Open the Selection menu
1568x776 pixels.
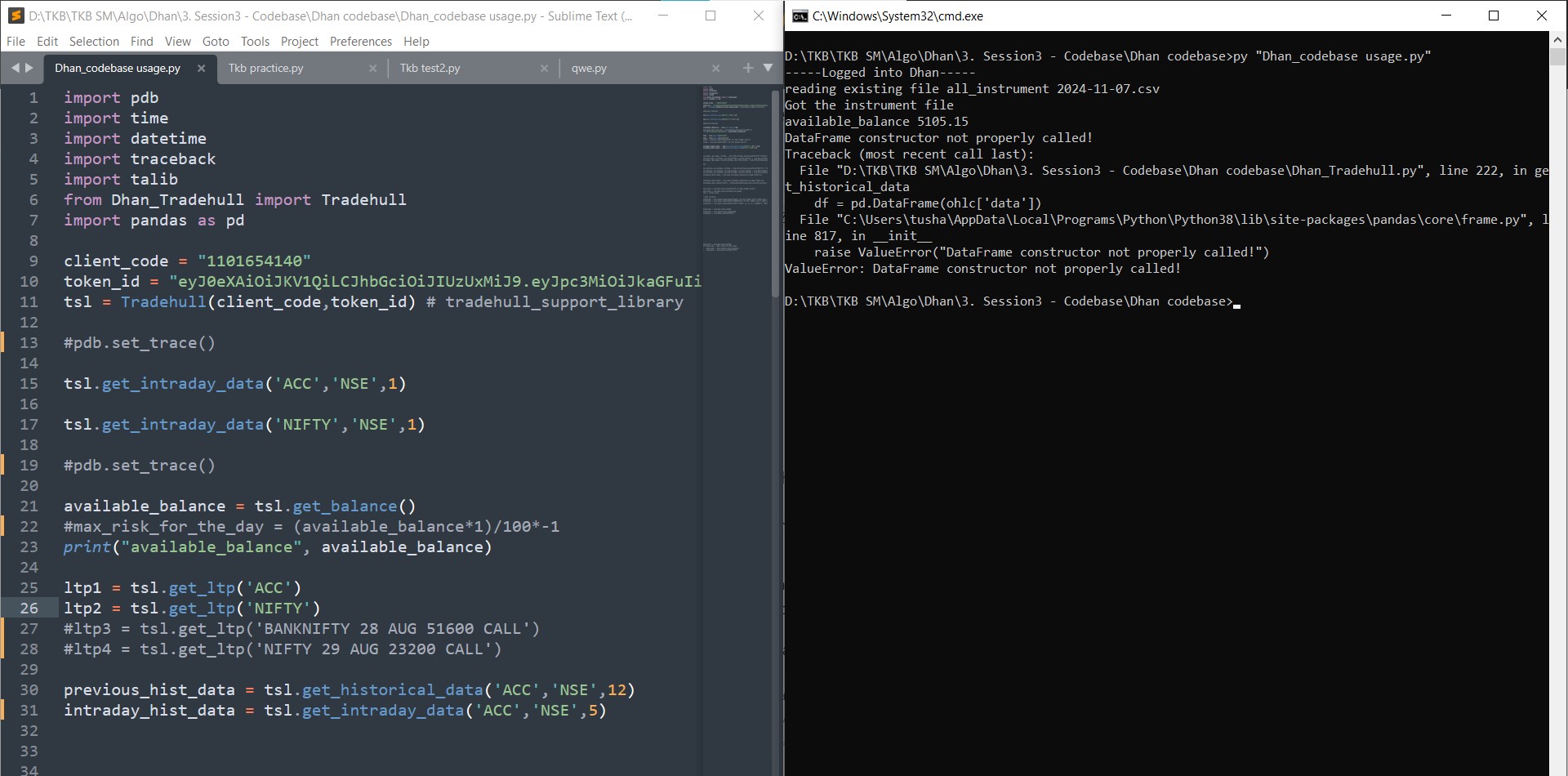coord(94,42)
